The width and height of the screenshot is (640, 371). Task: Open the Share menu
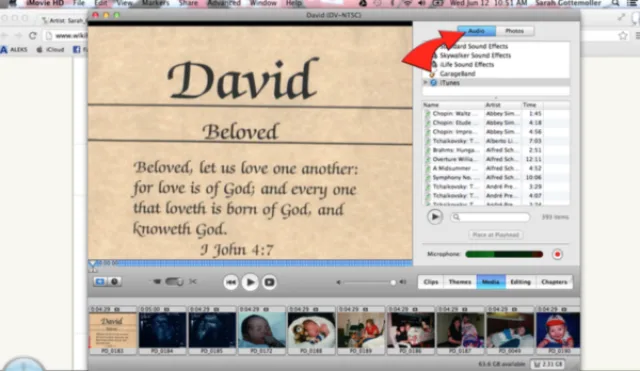pyautogui.click(x=188, y=3)
